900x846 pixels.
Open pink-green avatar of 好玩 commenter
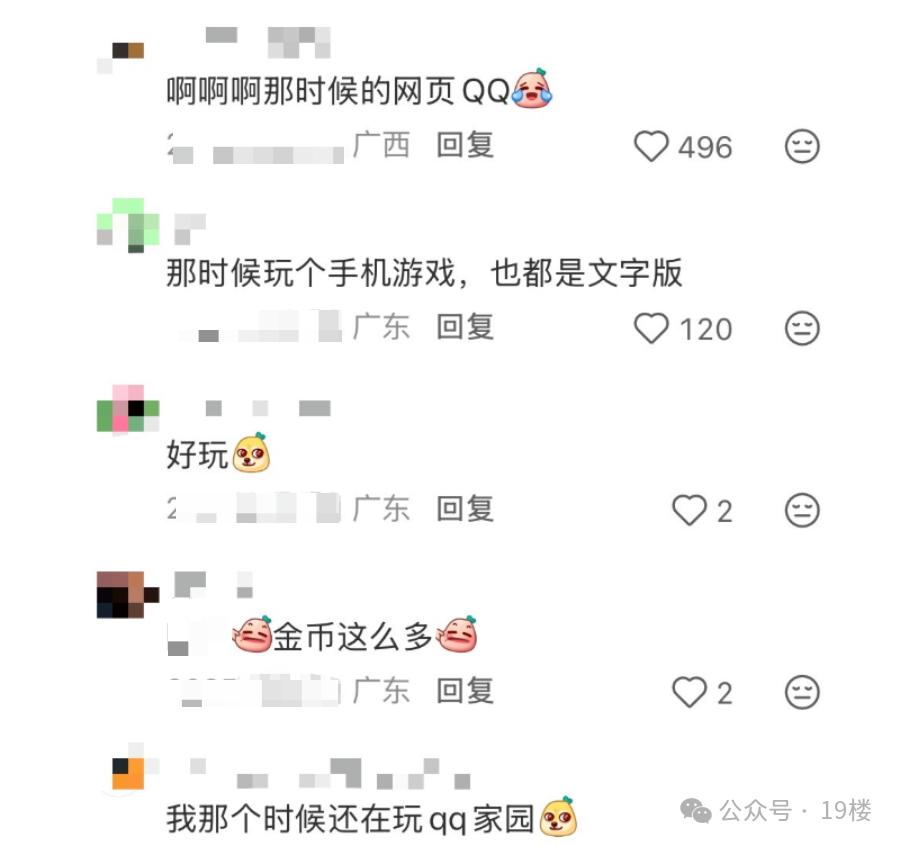click(127, 409)
